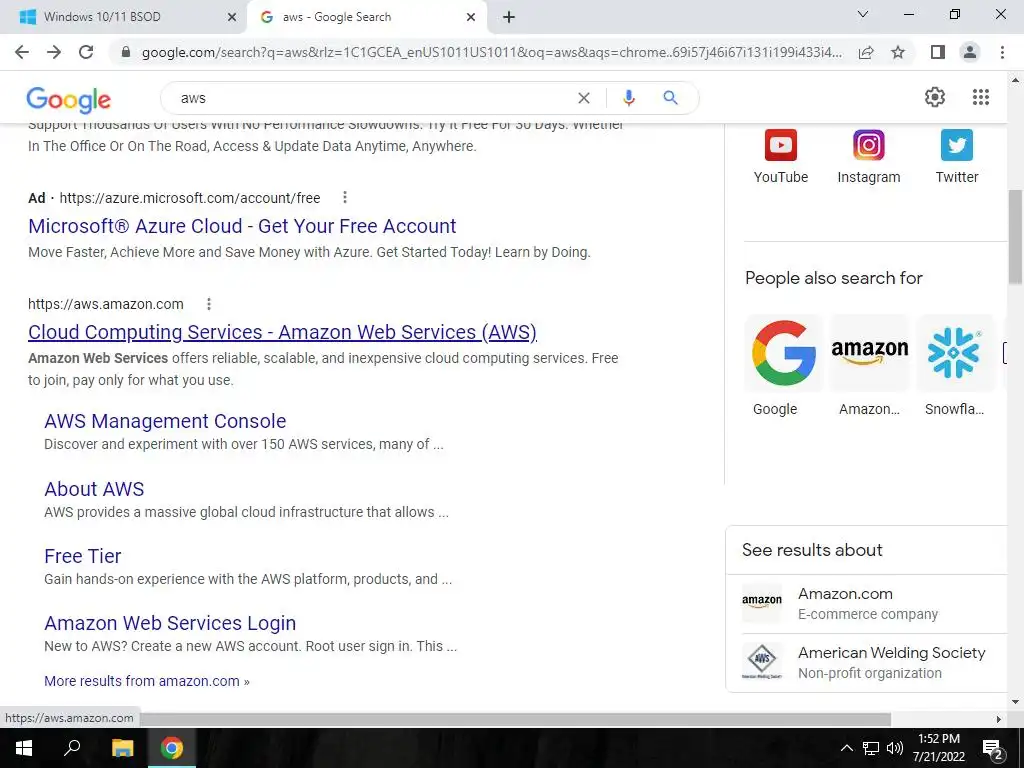
Task: Open Chrome tab search chevron
Action: click(863, 14)
